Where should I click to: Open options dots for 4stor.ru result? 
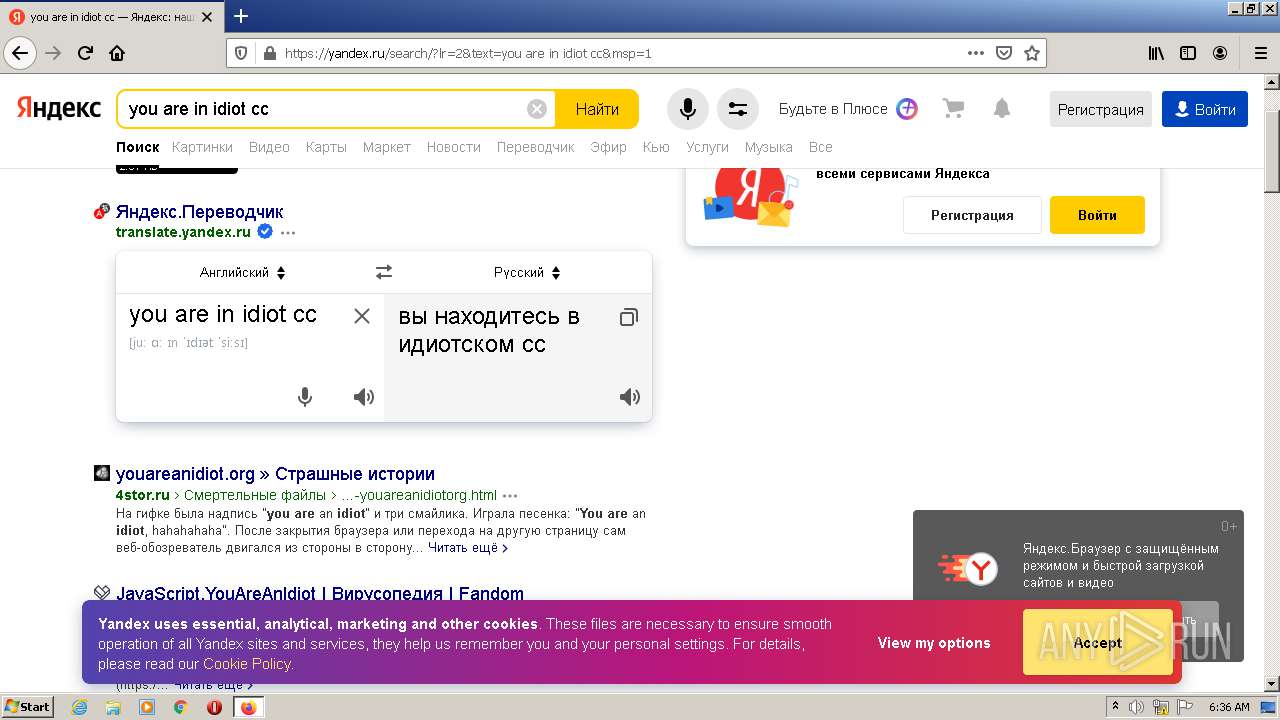(510, 495)
